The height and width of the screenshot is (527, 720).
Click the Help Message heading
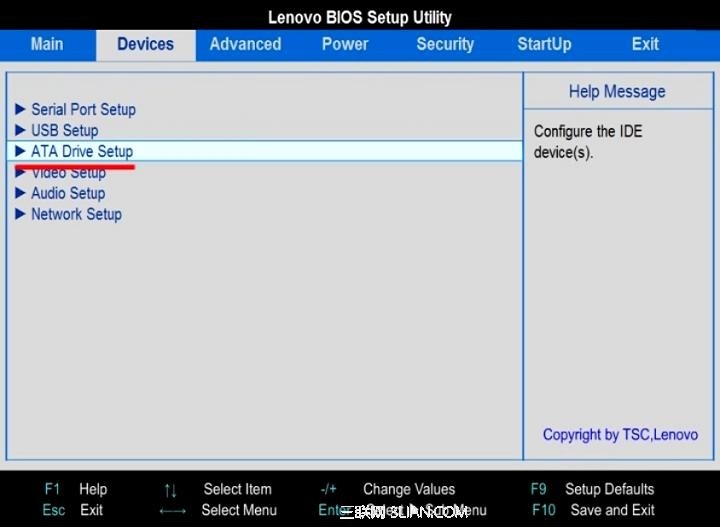coord(617,92)
